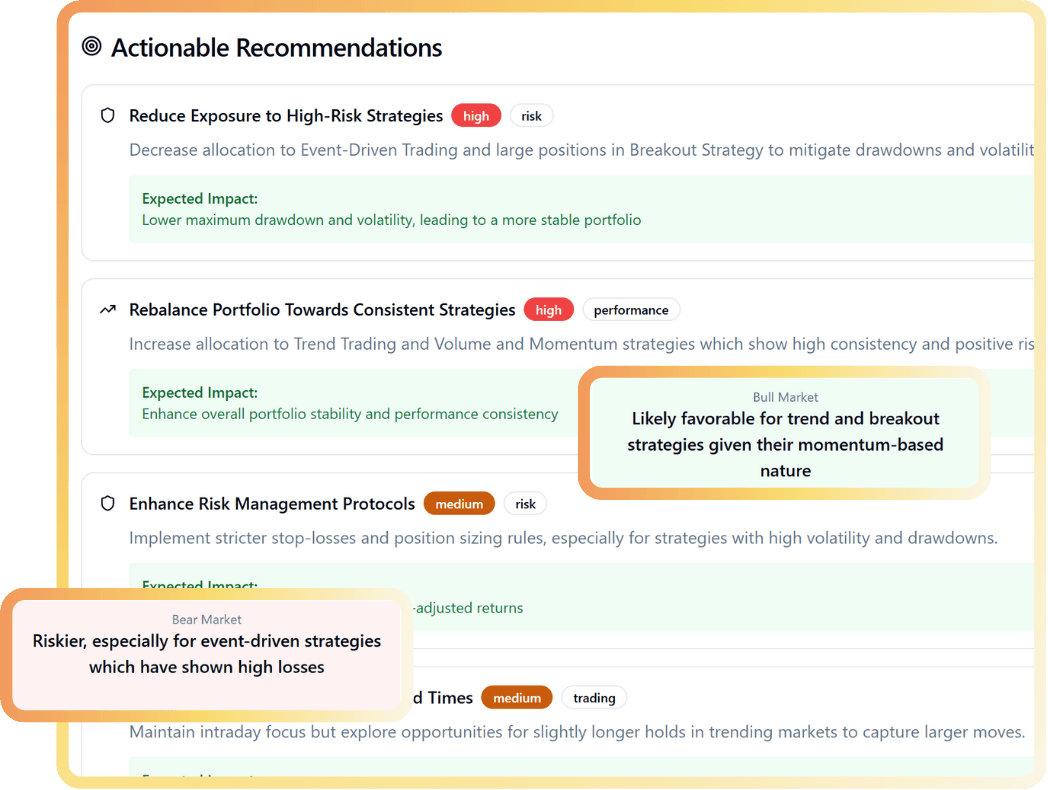Select the performance tag

point(631,310)
